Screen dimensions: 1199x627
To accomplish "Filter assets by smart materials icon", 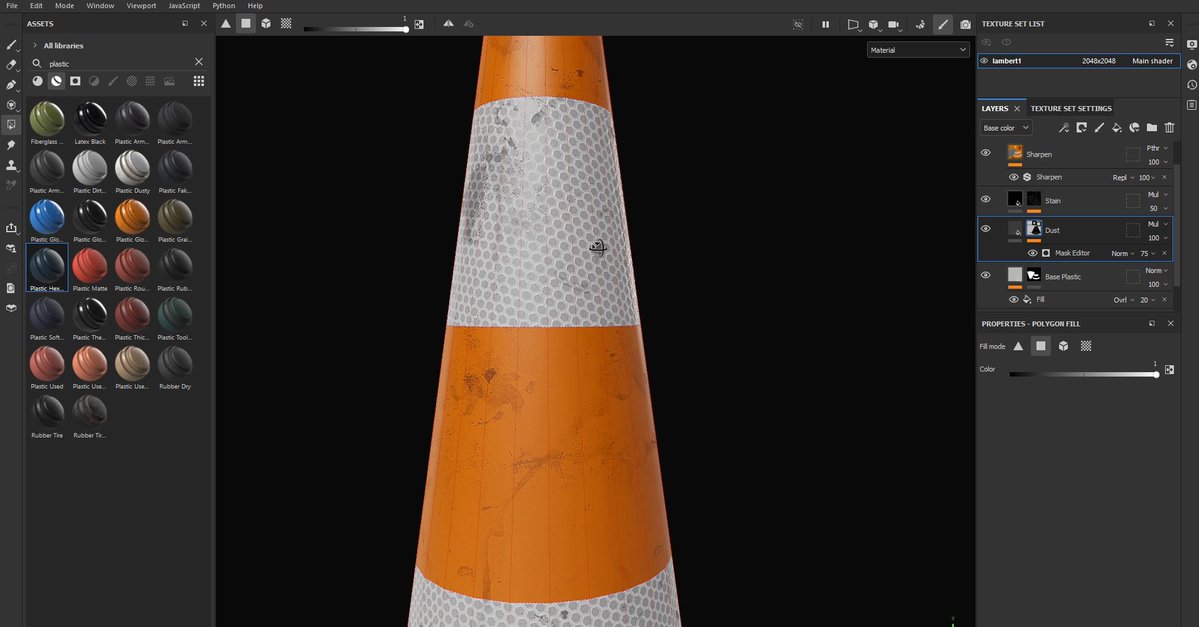I will point(57,81).
